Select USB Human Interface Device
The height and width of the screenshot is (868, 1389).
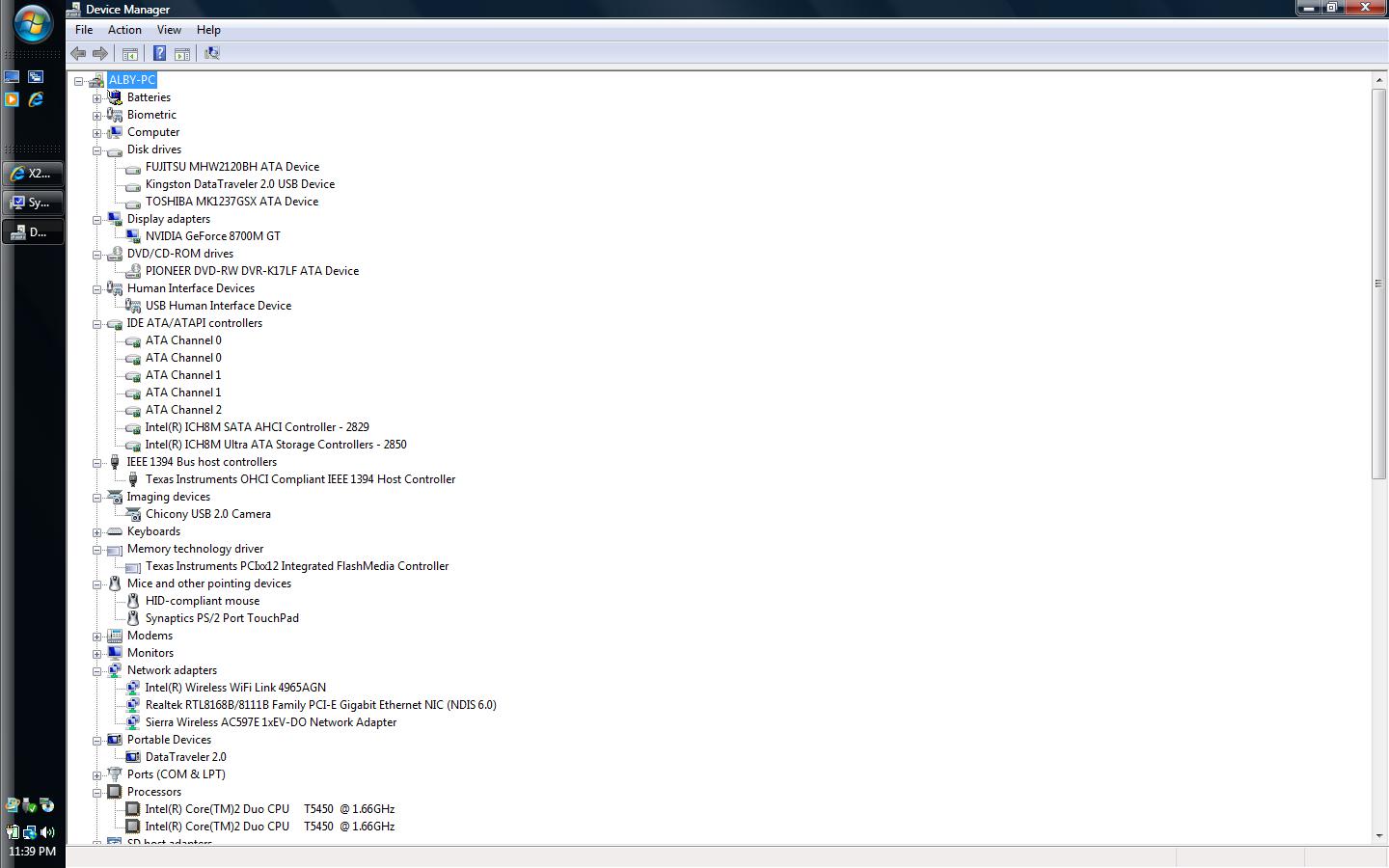tap(218, 306)
